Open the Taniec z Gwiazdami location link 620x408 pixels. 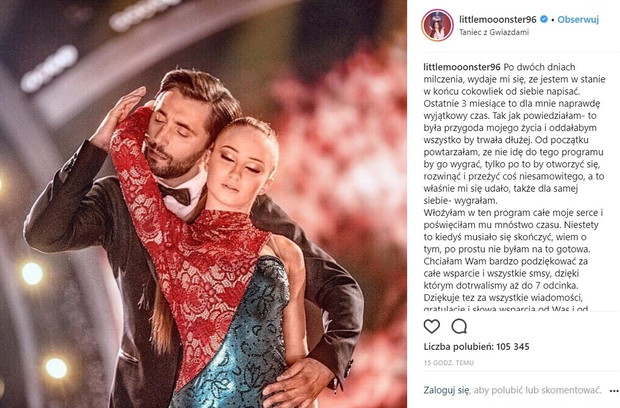[493, 32]
